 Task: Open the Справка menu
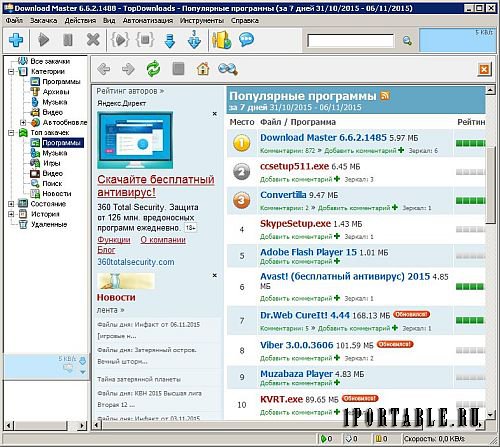coord(245,21)
